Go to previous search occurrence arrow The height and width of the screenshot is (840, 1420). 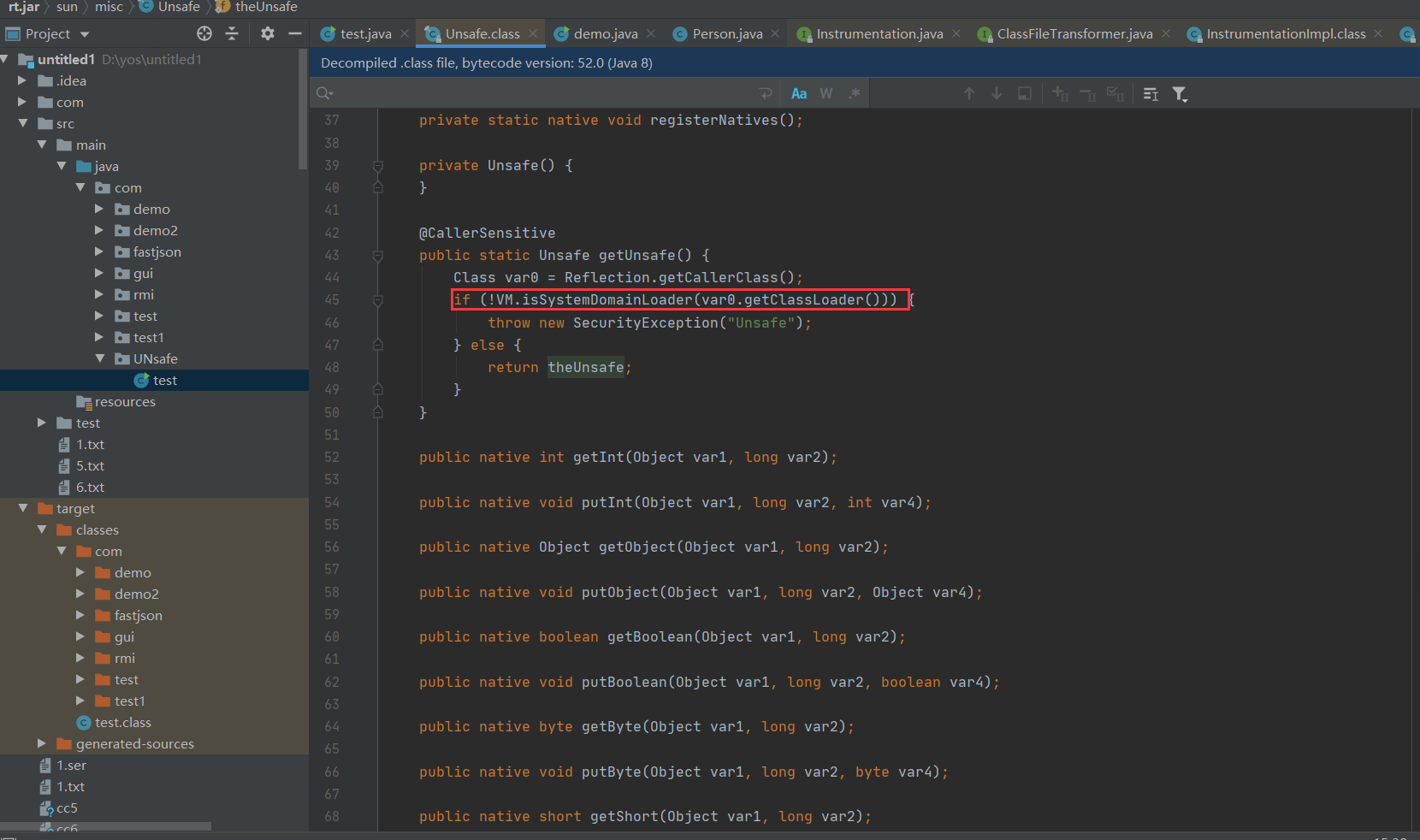tap(969, 93)
